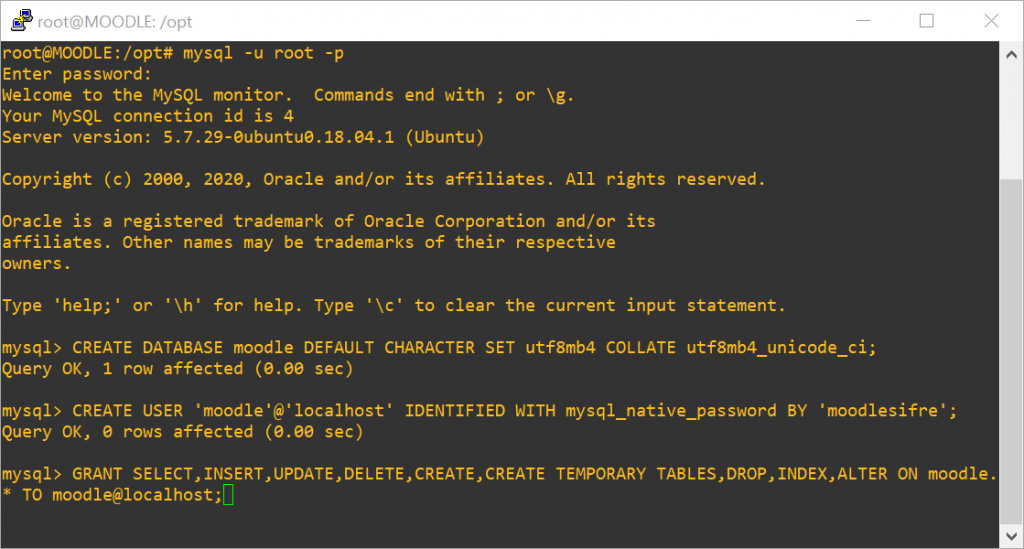This screenshot has height=549, width=1024.
Task: Click 'TO moodle@localhost;' text
Action: tap(123, 495)
